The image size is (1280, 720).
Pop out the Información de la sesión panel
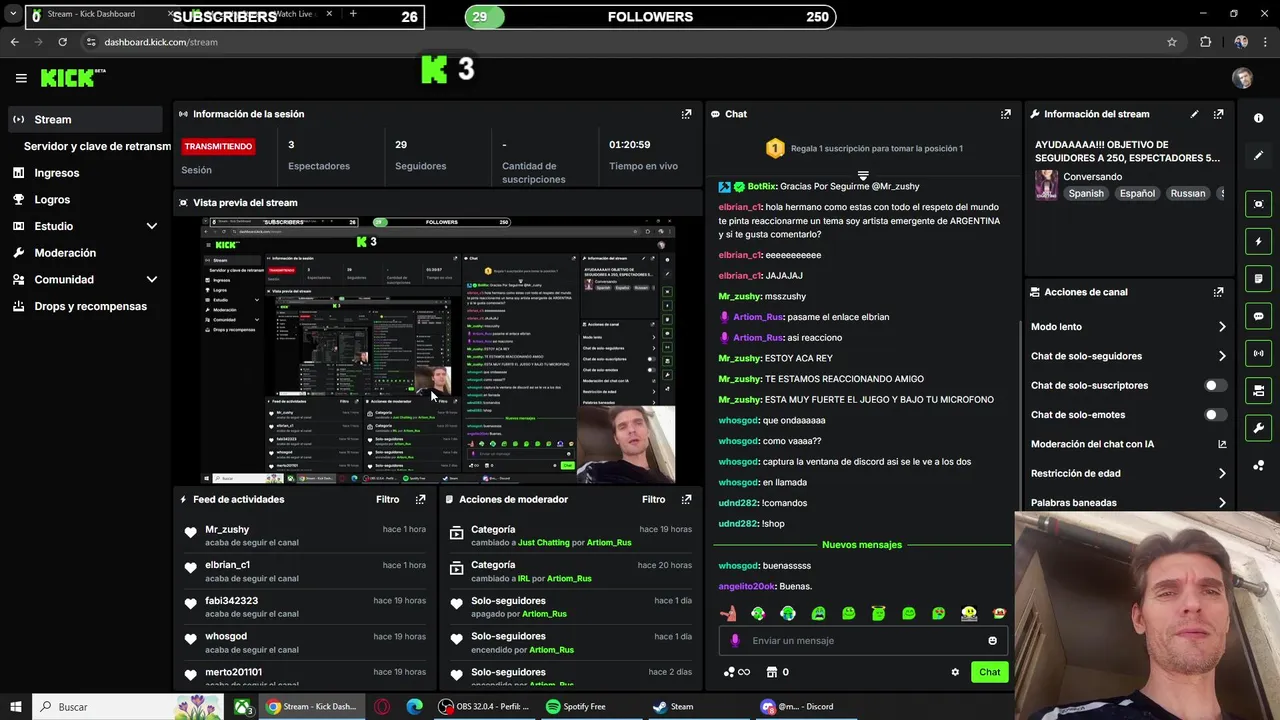pos(686,114)
